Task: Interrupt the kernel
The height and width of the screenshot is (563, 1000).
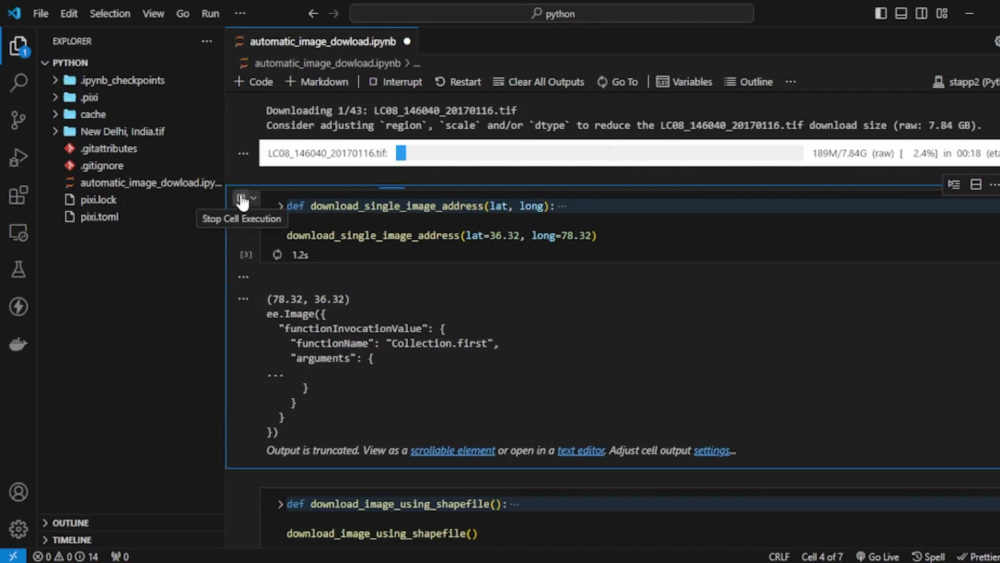Action: point(395,82)
